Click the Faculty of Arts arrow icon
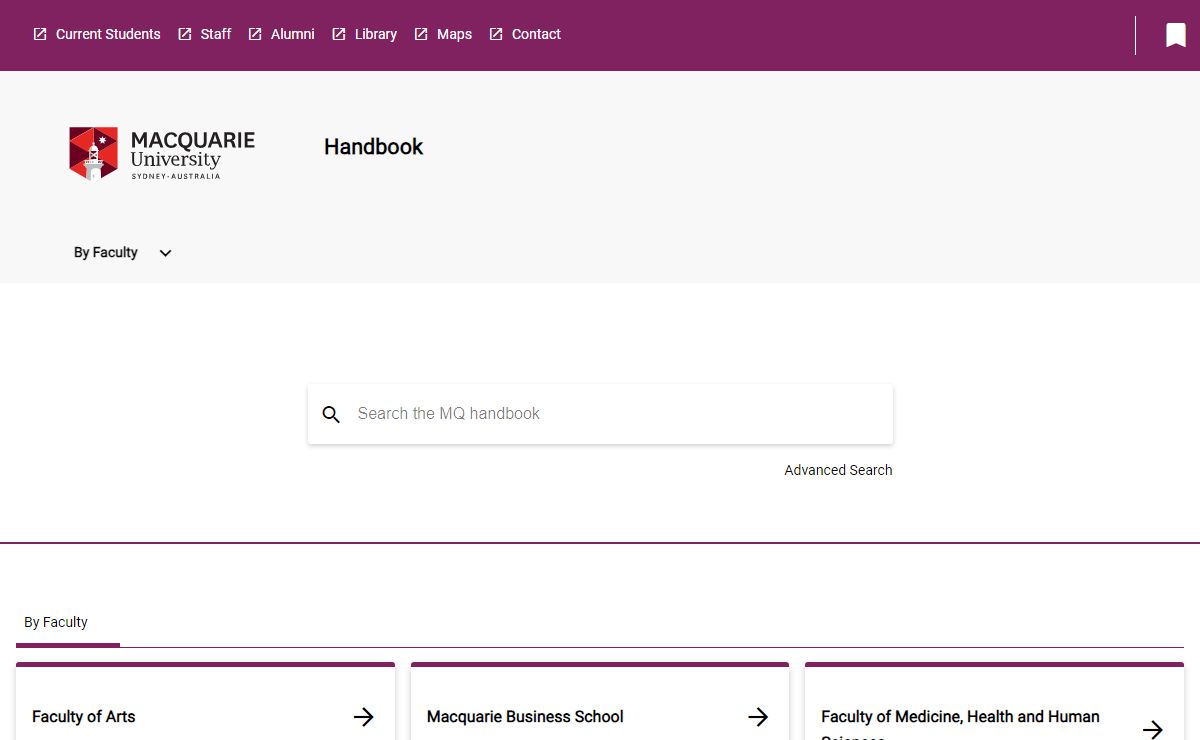1200x740 pixels. 364,717
